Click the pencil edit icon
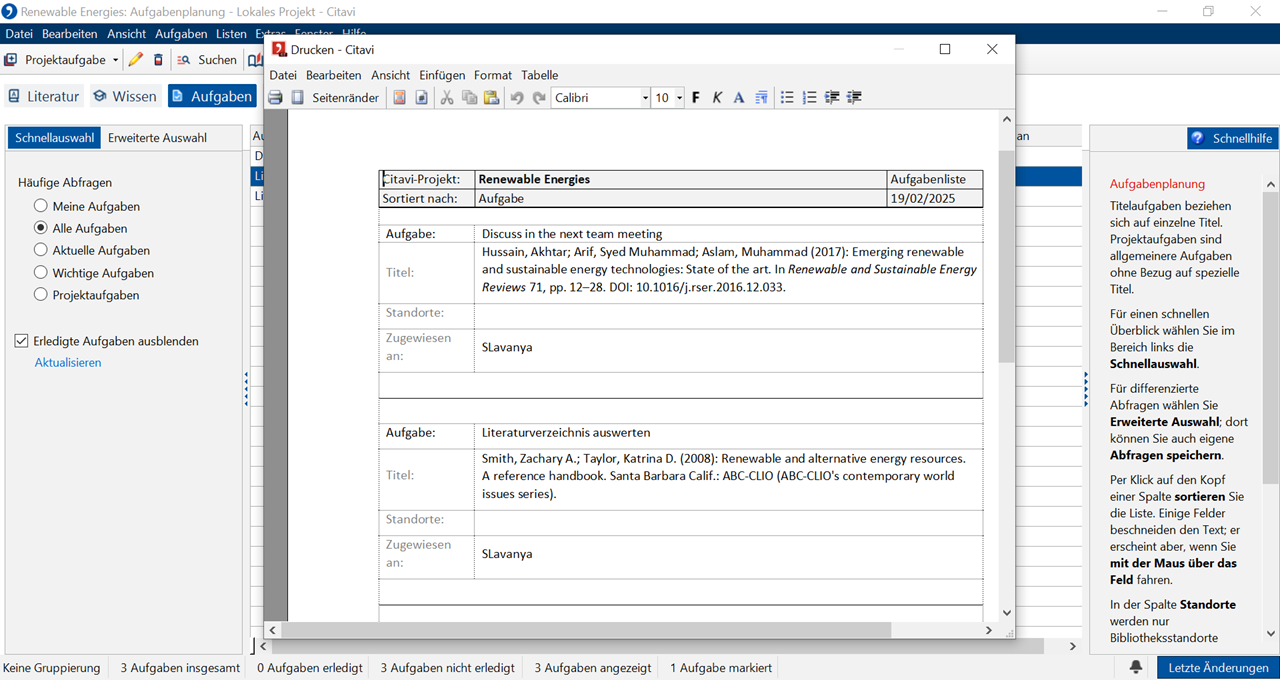This screenshot has height=680, width=1280. click(136, 60)
